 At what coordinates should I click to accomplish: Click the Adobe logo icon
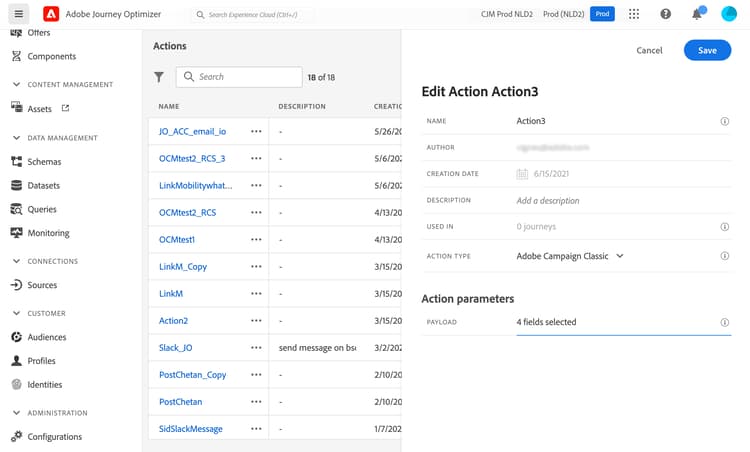pyautogui.click(x=51, y=14)
